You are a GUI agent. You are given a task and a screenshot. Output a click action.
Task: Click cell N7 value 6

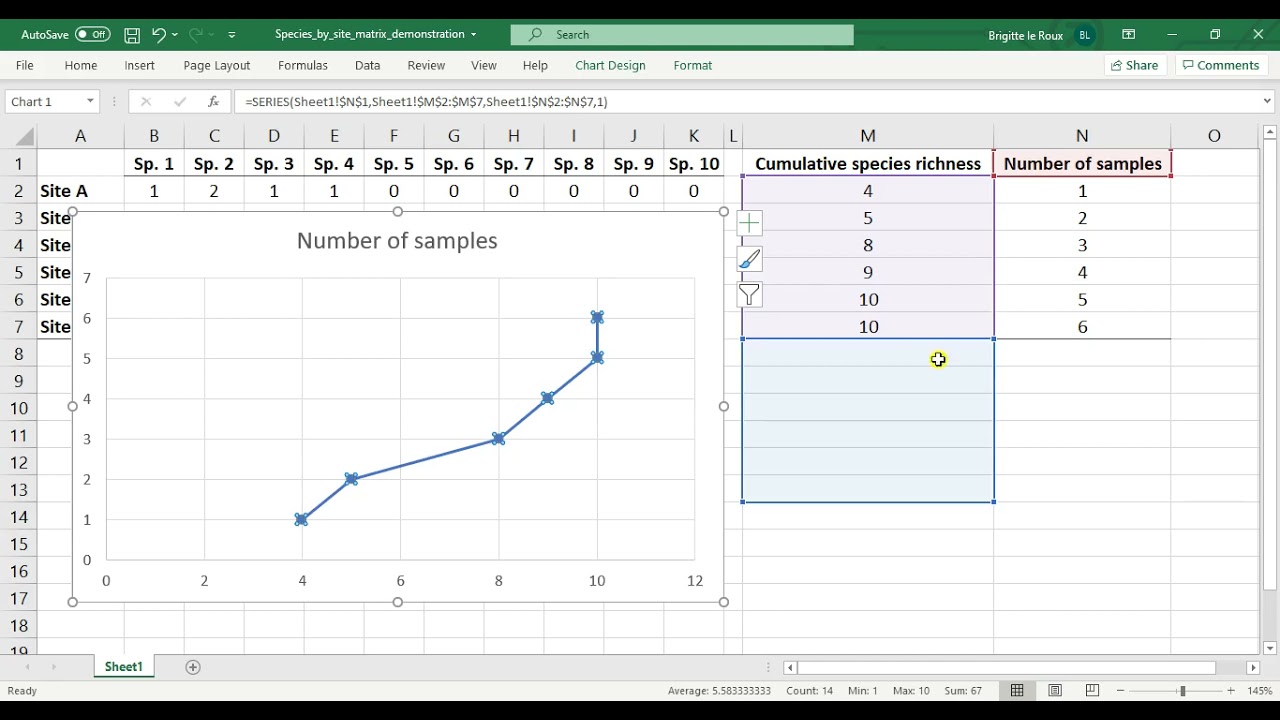(x=1082, y=327)
